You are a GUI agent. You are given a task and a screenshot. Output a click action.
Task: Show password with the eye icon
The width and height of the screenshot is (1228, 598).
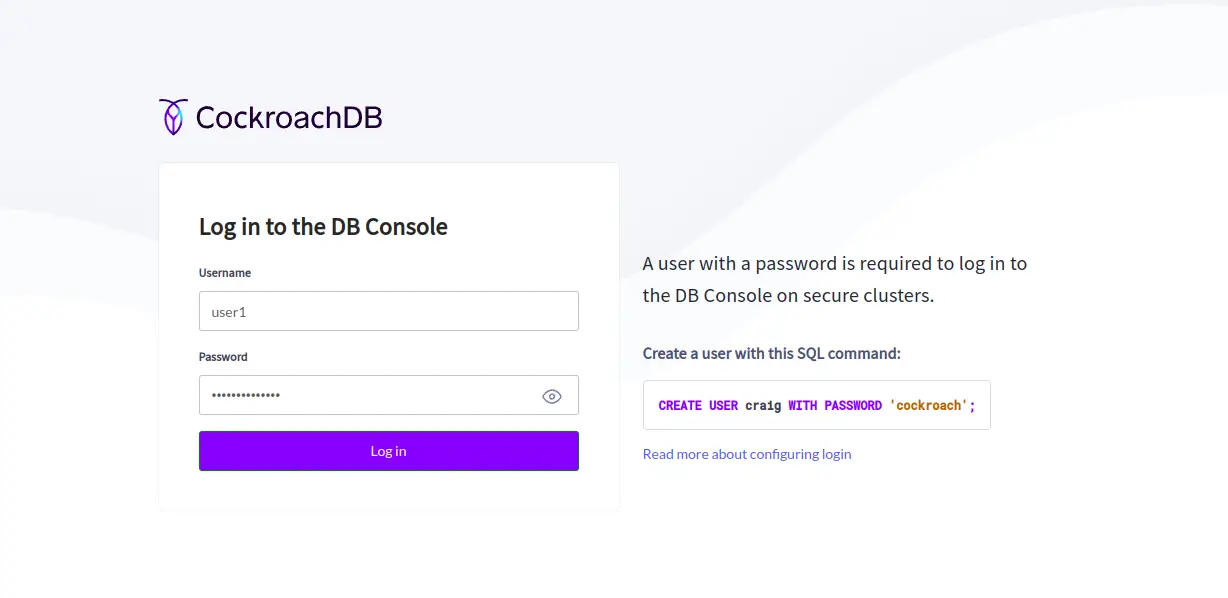click(552, 396)
